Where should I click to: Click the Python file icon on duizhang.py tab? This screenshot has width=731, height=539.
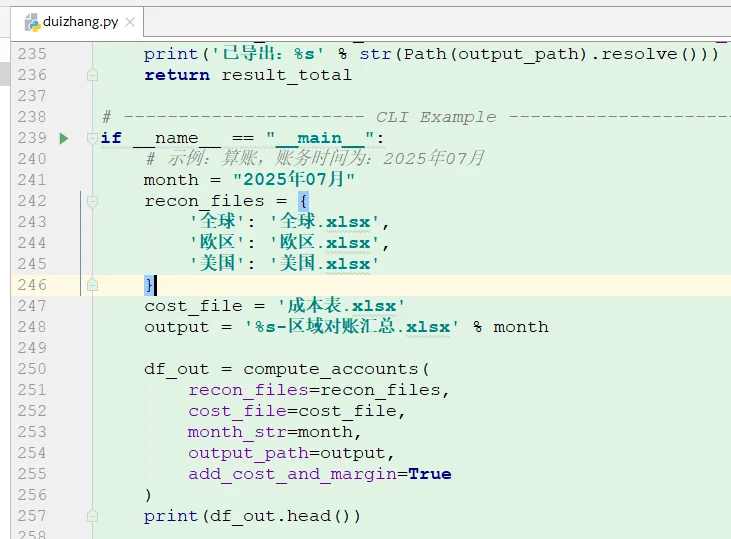32,22
